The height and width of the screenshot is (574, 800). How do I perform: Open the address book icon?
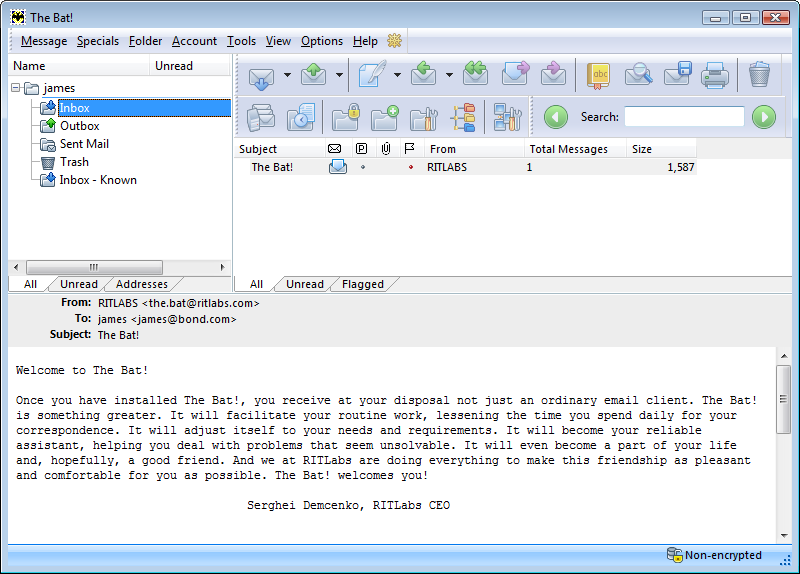click(x=598, y=75)
